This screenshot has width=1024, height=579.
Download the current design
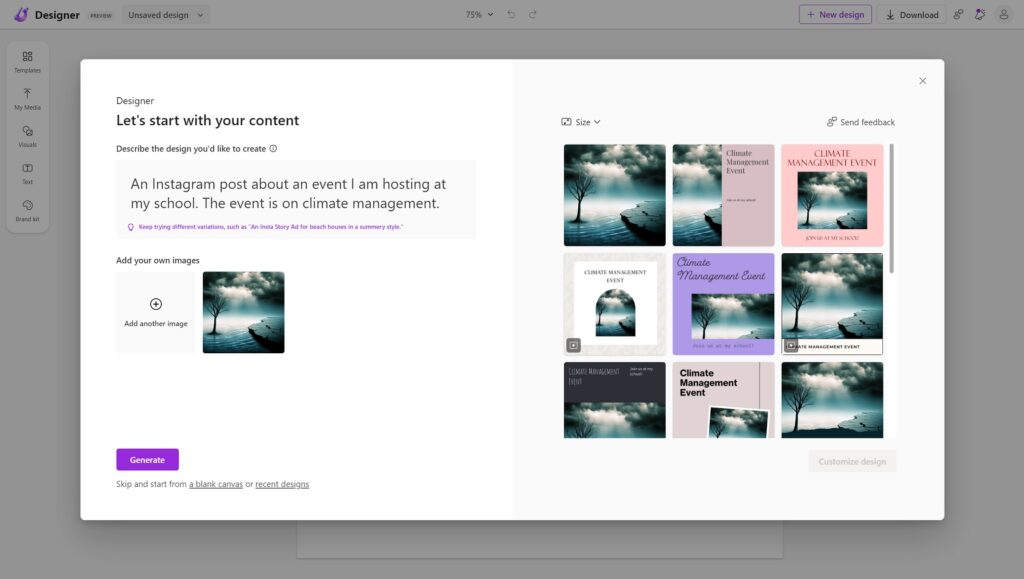tap(912, 14)
